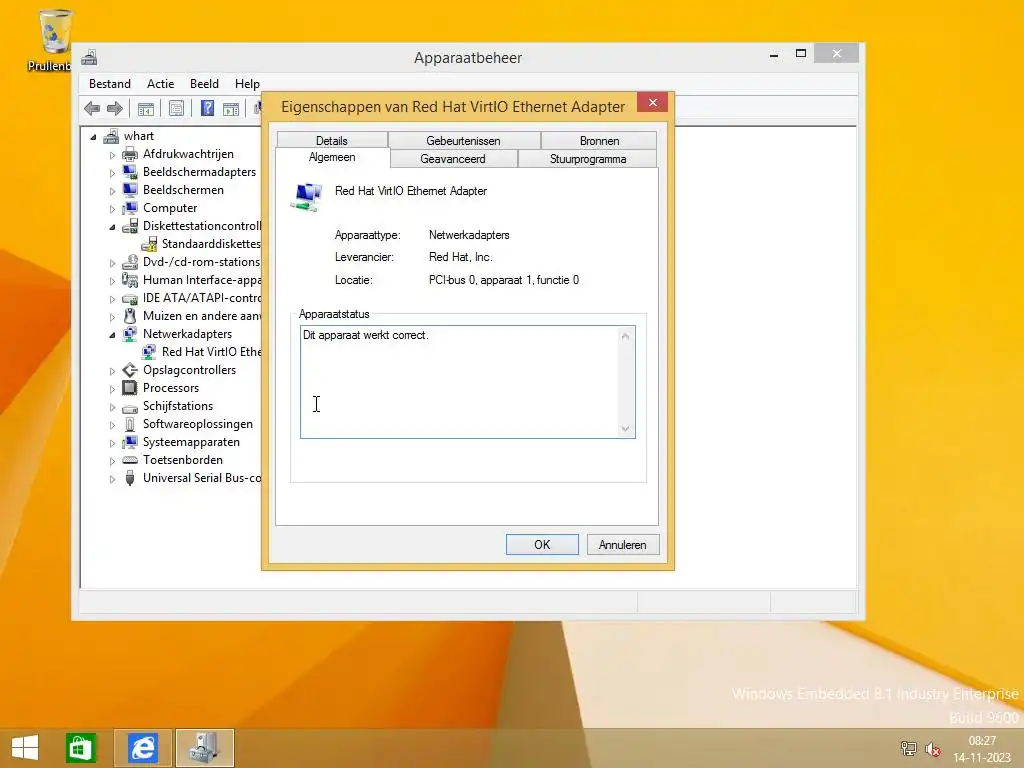Screen dimensions: 1024x768
Task: Click the Back arrow in Apparaatbeheer toolbar
Action: click(92, 108)
